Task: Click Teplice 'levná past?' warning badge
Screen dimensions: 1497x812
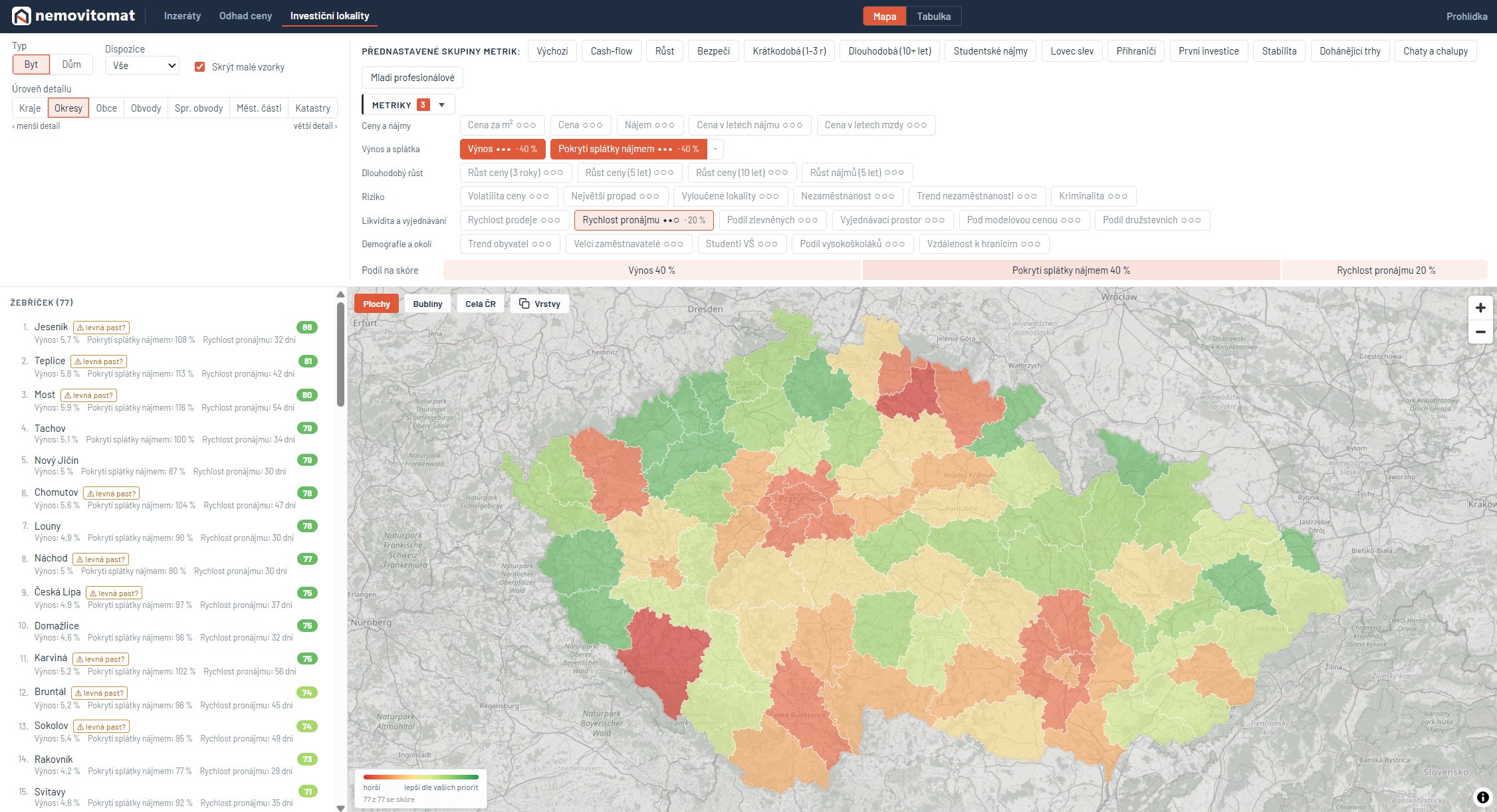Action: 98,361
